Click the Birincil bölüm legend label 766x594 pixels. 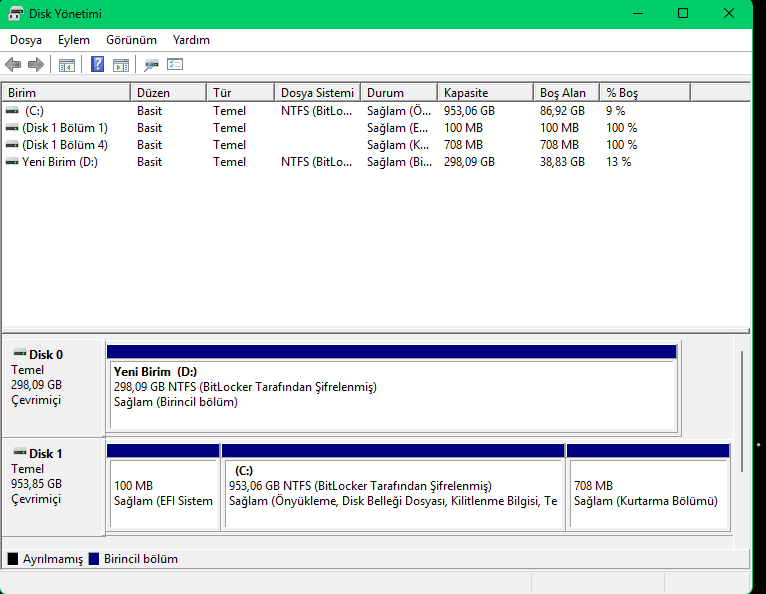point(141,559)
